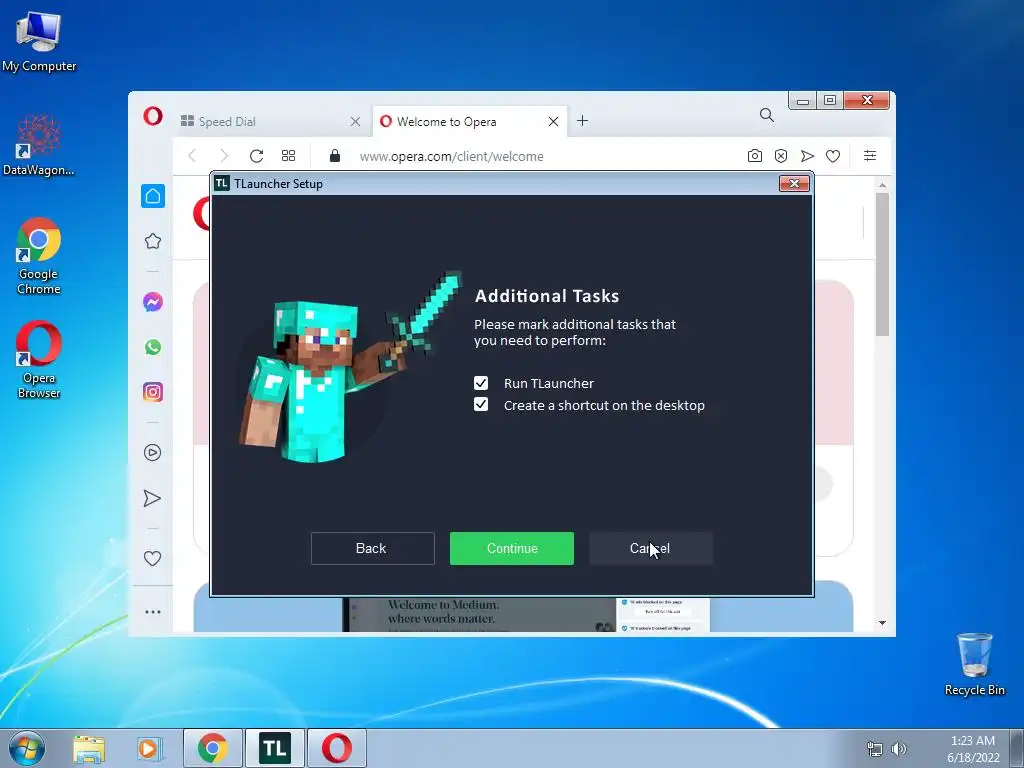The image size is (1024, 768).
Task: Open Windows Explorer from taskbar
Action: 89,748
